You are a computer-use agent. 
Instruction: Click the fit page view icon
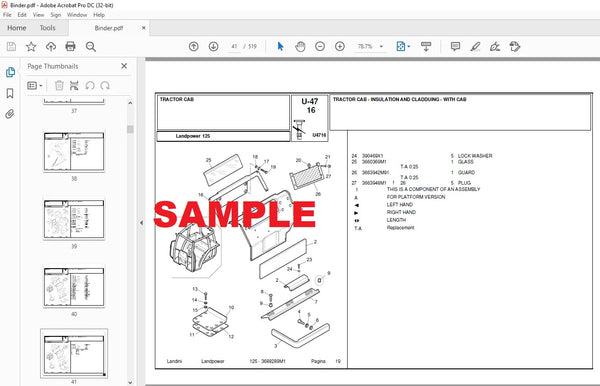click(x=401, y=47)
